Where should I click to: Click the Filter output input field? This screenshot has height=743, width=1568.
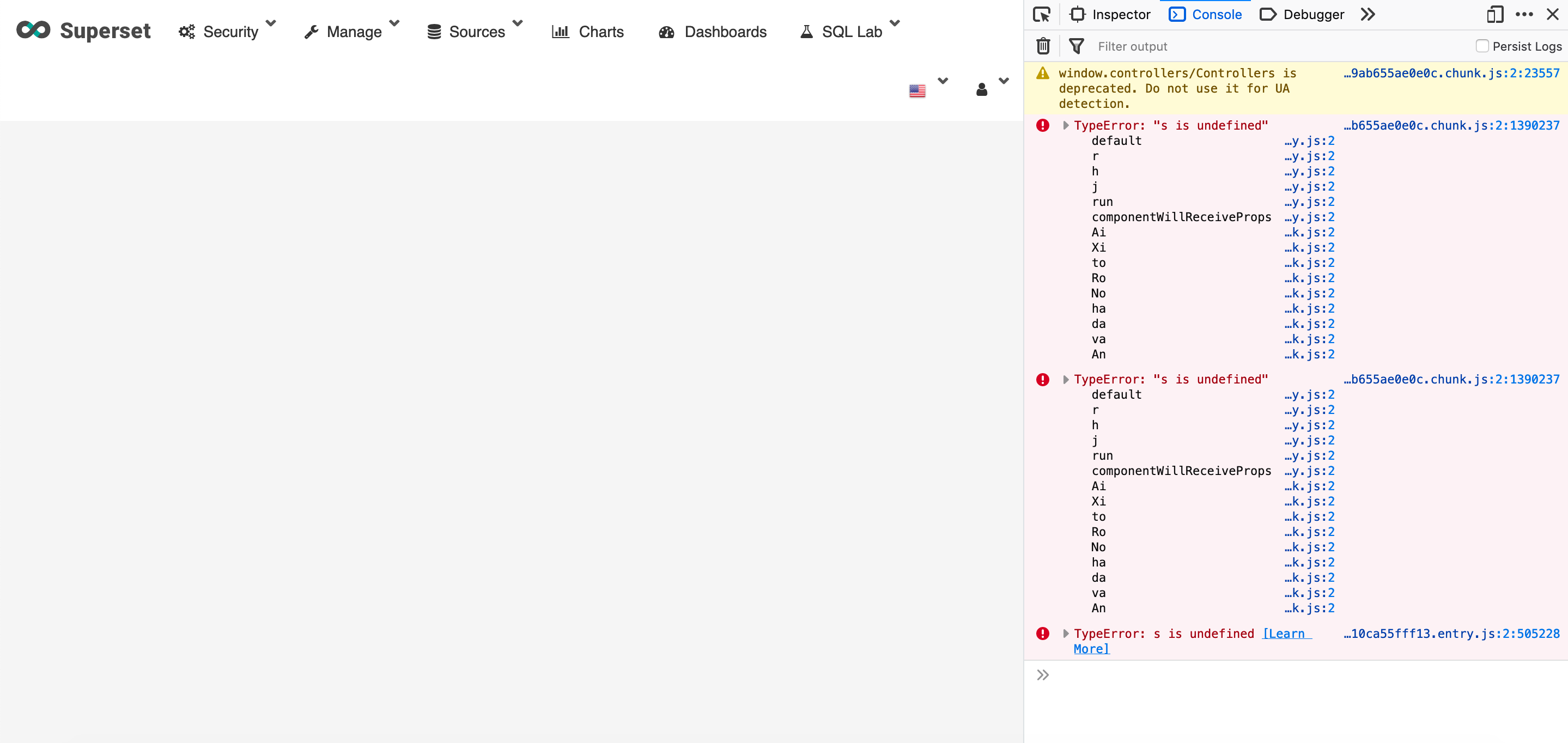pos(1187,46)
